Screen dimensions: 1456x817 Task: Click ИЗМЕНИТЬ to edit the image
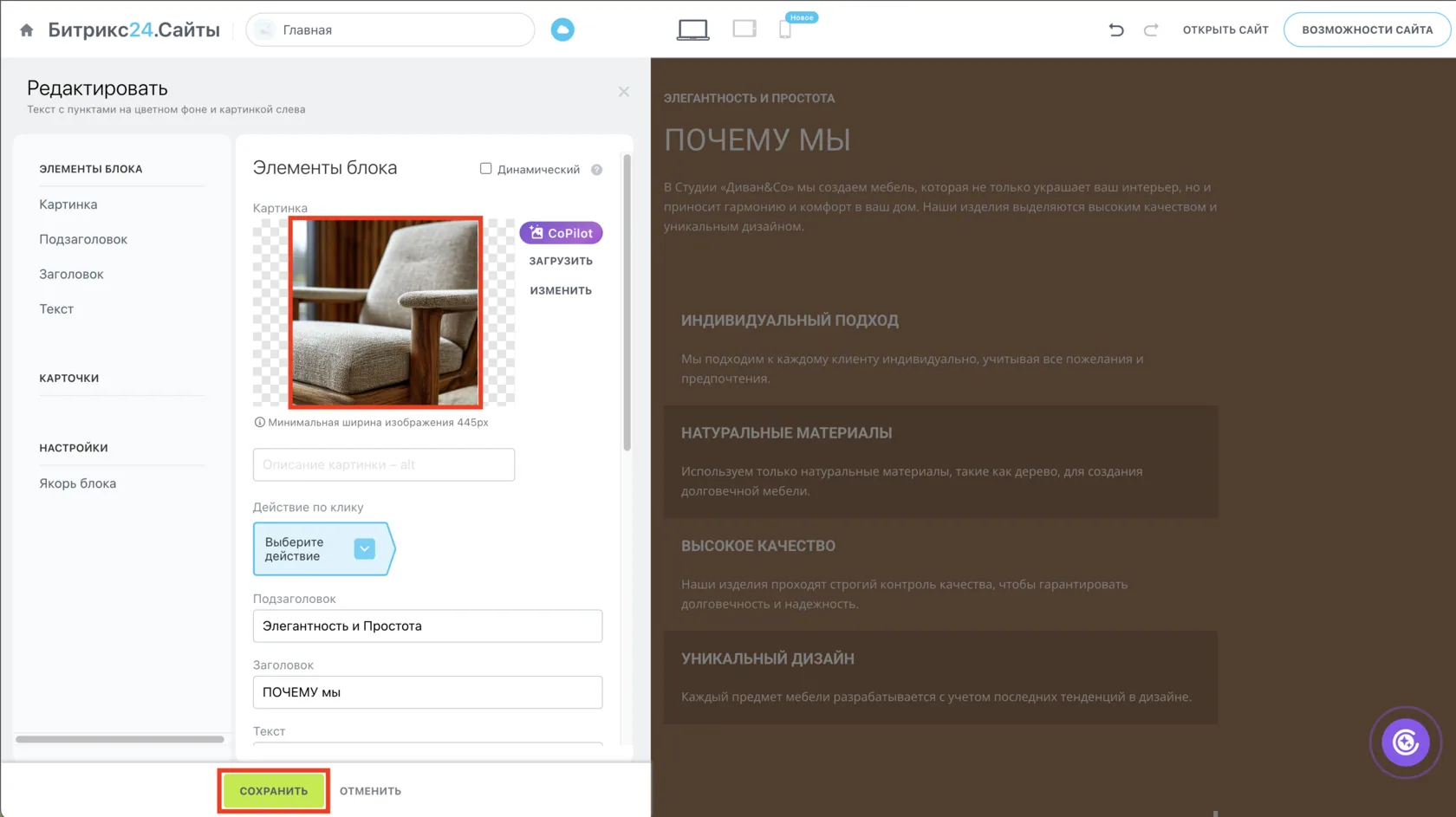point(562,291)
